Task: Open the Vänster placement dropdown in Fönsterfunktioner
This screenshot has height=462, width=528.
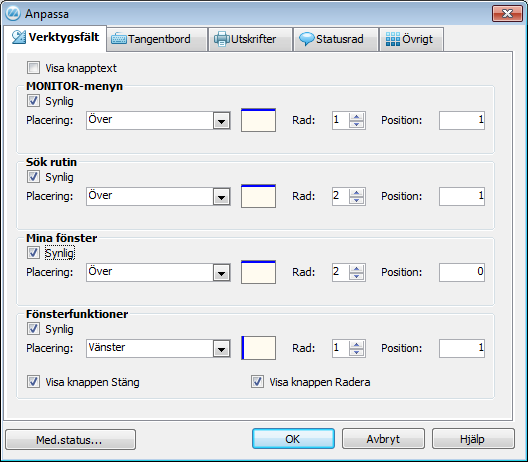Action: pos(221,349)
